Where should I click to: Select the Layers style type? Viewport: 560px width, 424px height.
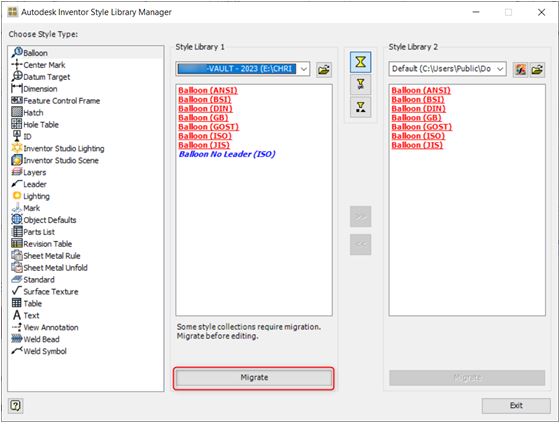click(29, 172)
